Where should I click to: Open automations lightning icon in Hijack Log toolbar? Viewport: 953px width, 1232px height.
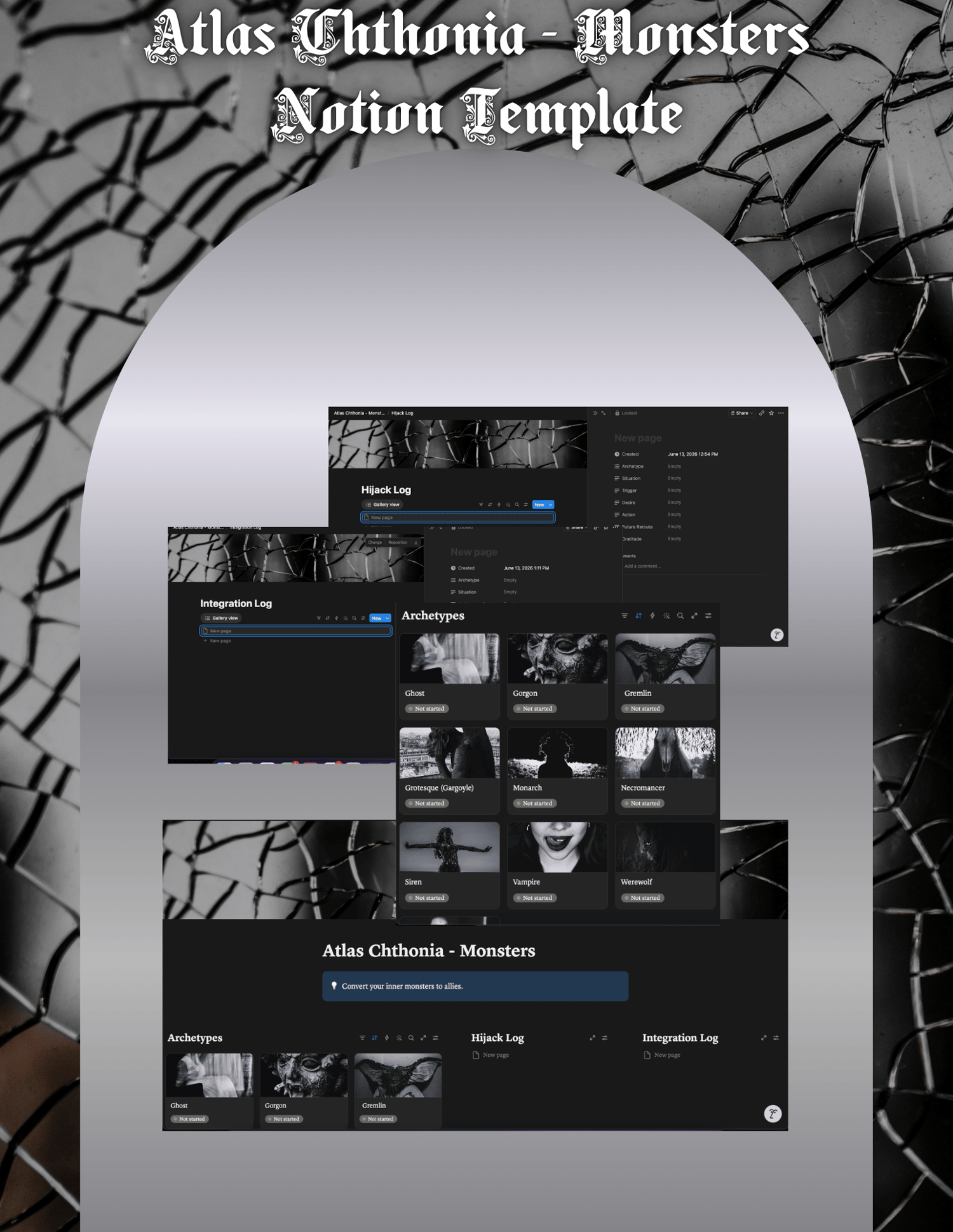coord(499,505)
